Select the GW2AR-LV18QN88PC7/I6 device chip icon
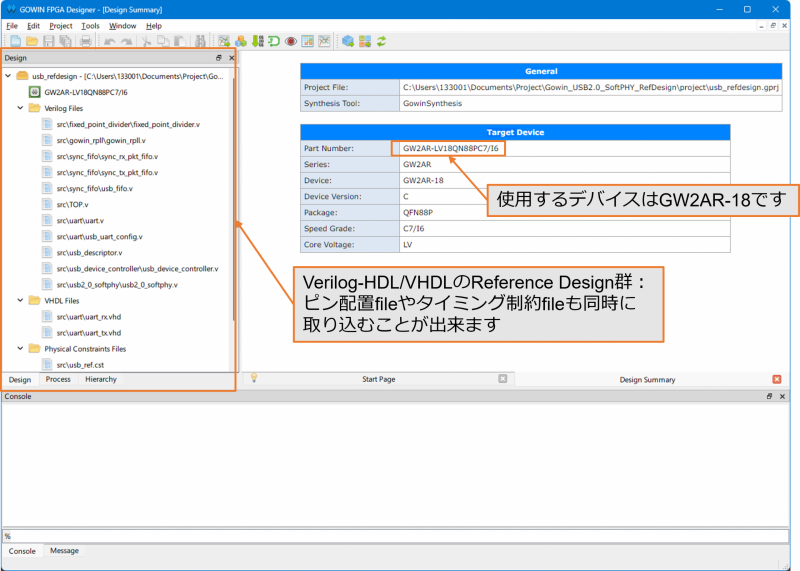The height and width of the screenshot is (571, 800). point(34,92)
